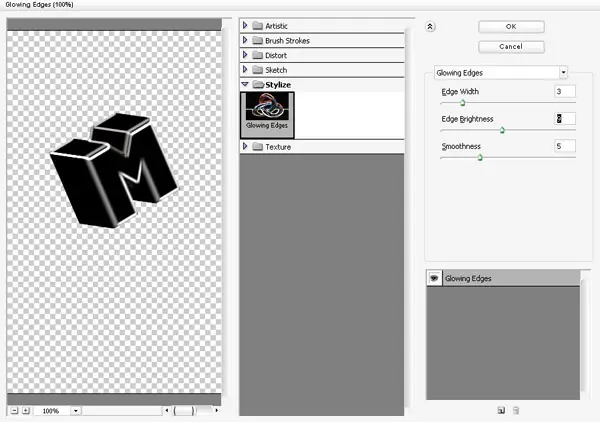Click the Edge Width slider handle
600x422 pixels.
(x=462, y=103)
